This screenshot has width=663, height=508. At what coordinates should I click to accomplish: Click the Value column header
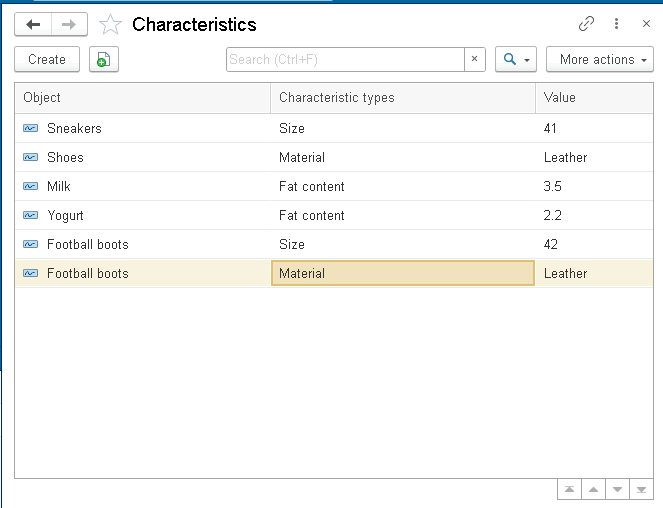coord(594,98)
